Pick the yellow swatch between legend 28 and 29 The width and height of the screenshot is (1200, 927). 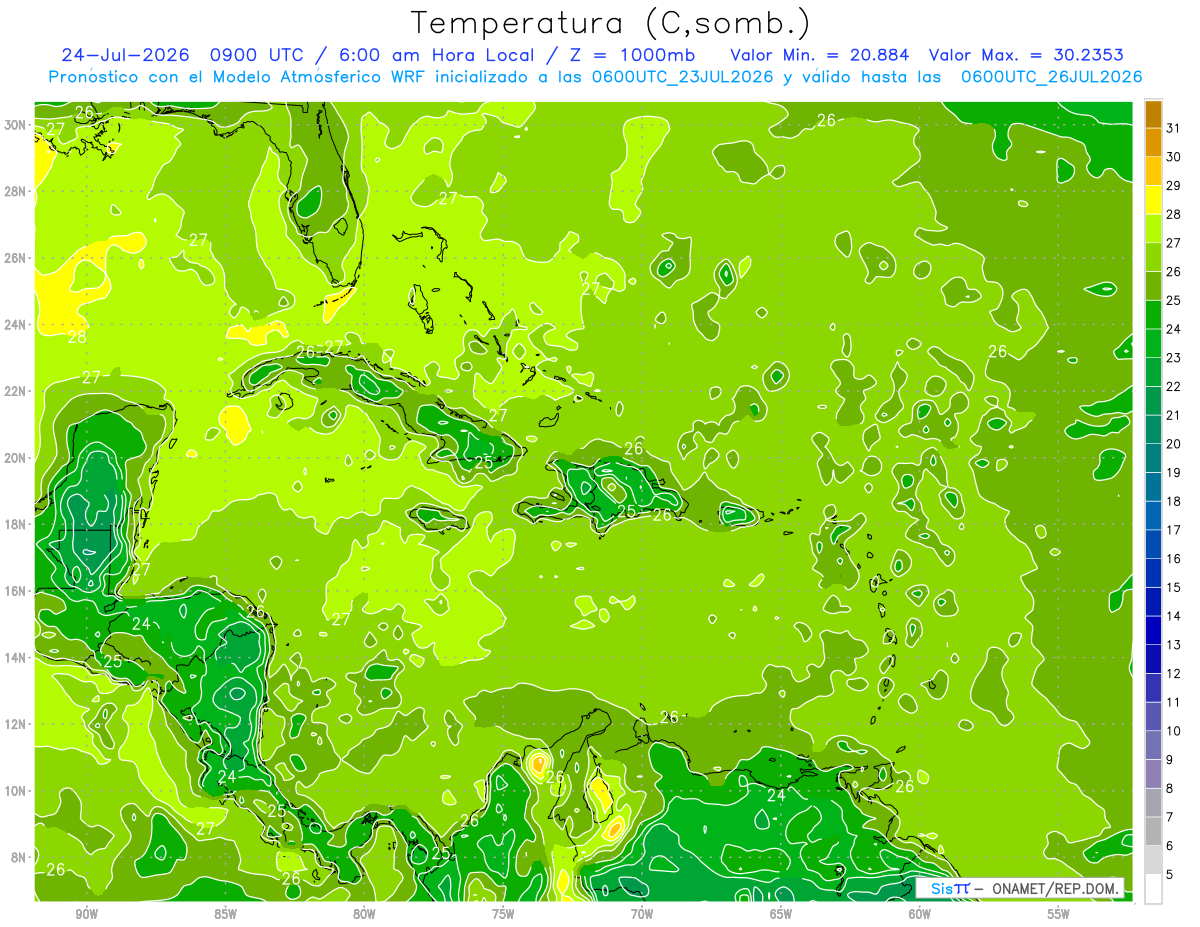click(1153, 200)
